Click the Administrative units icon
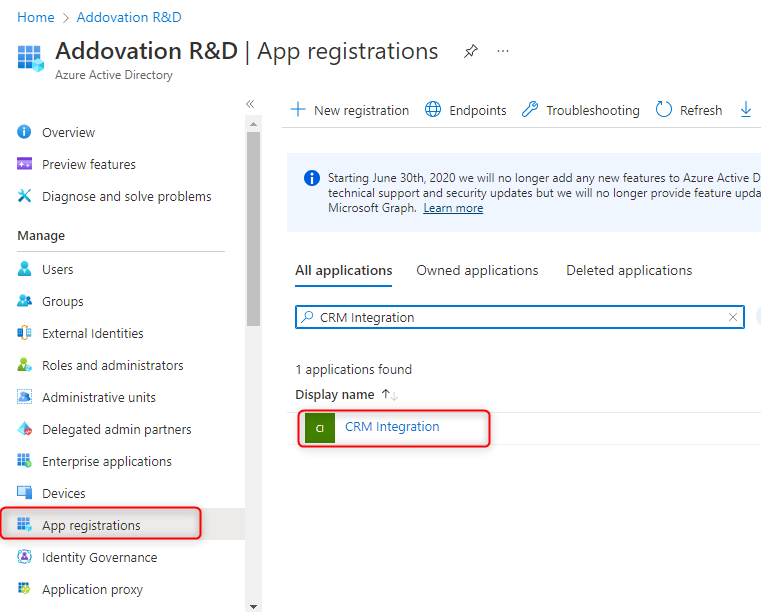 tap(24, 397)
